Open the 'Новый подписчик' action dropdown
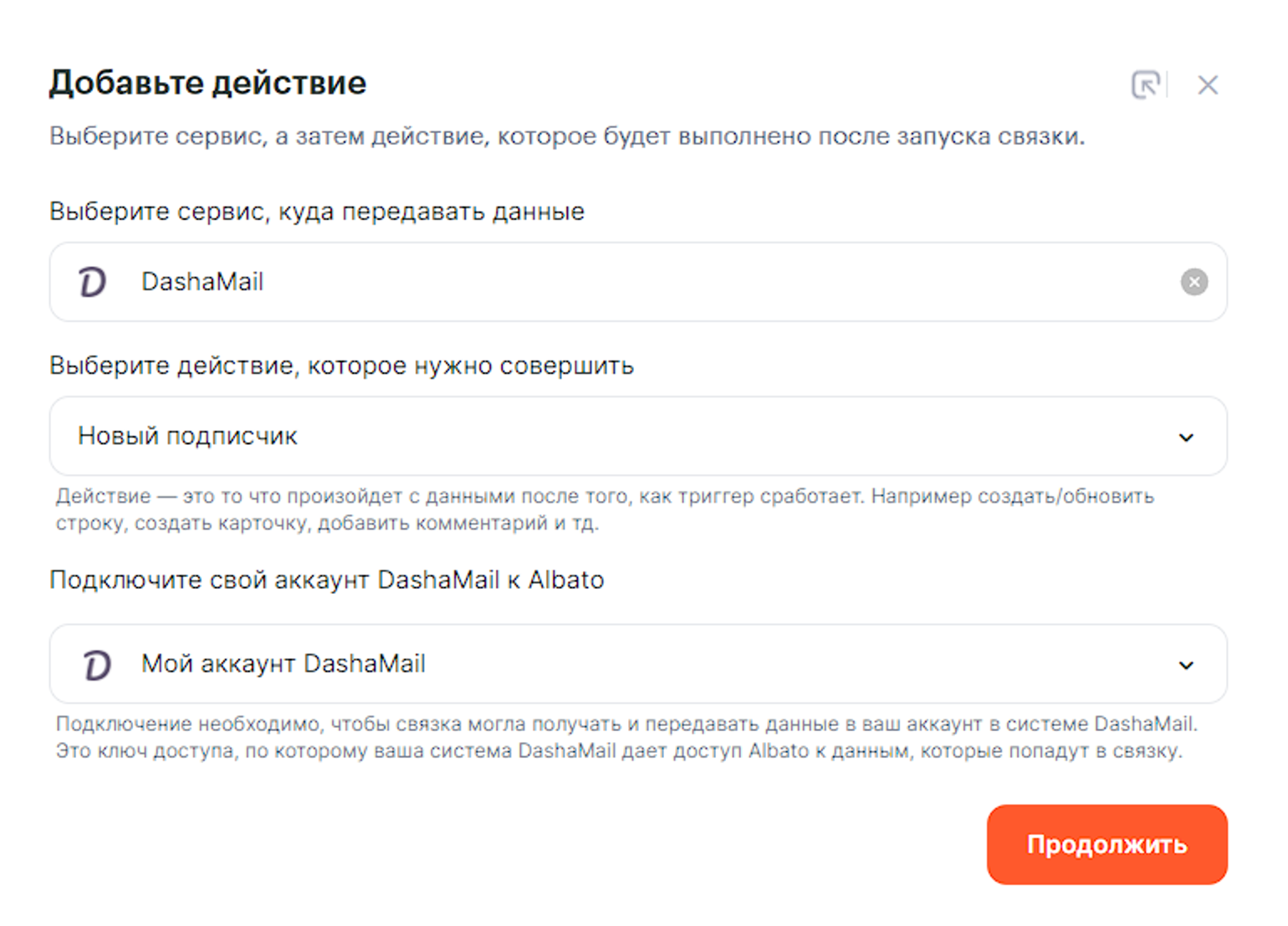The image size is (1288, 926). [585, 436]
